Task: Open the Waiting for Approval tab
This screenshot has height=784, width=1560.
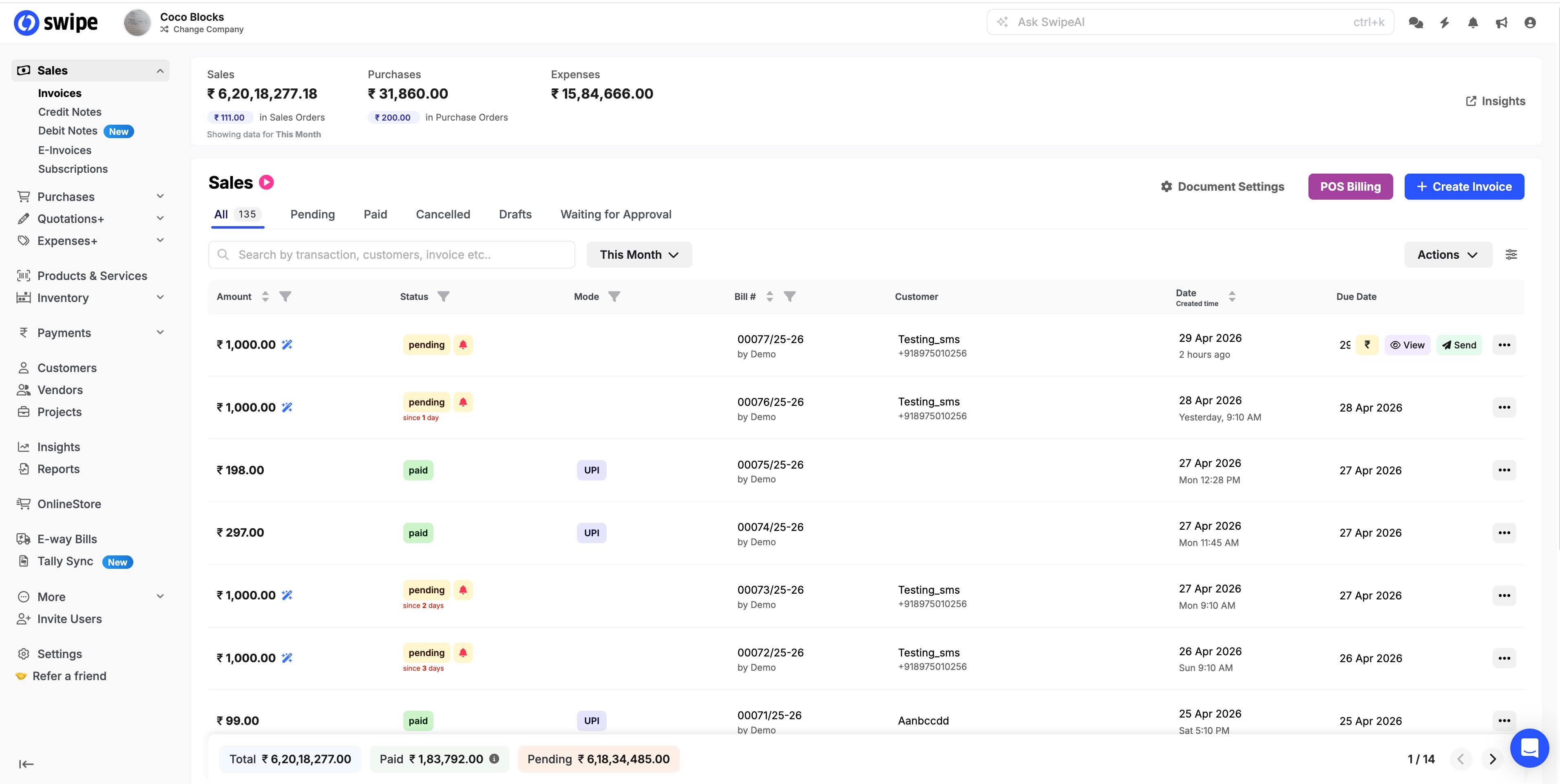Action: tap(616, 214)
